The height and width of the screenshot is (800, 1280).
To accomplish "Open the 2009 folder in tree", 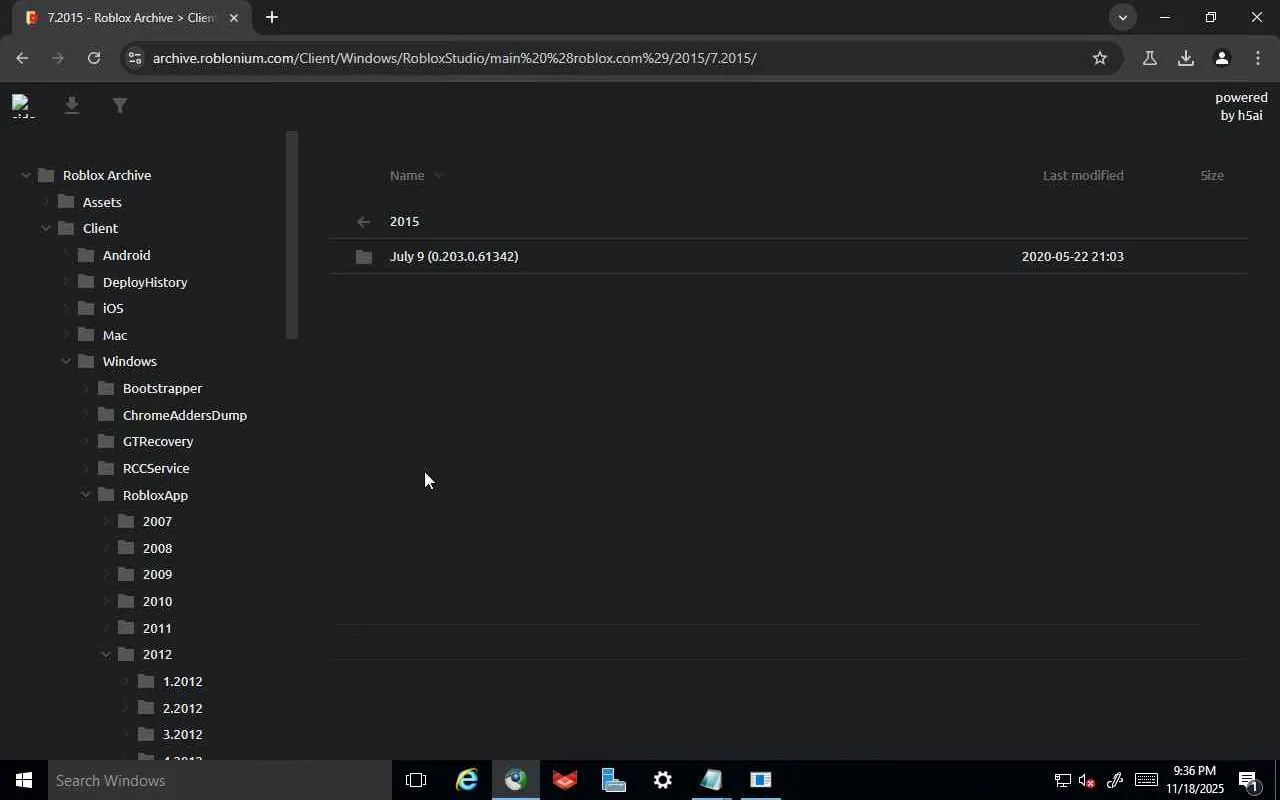I will tap(157, 575).
